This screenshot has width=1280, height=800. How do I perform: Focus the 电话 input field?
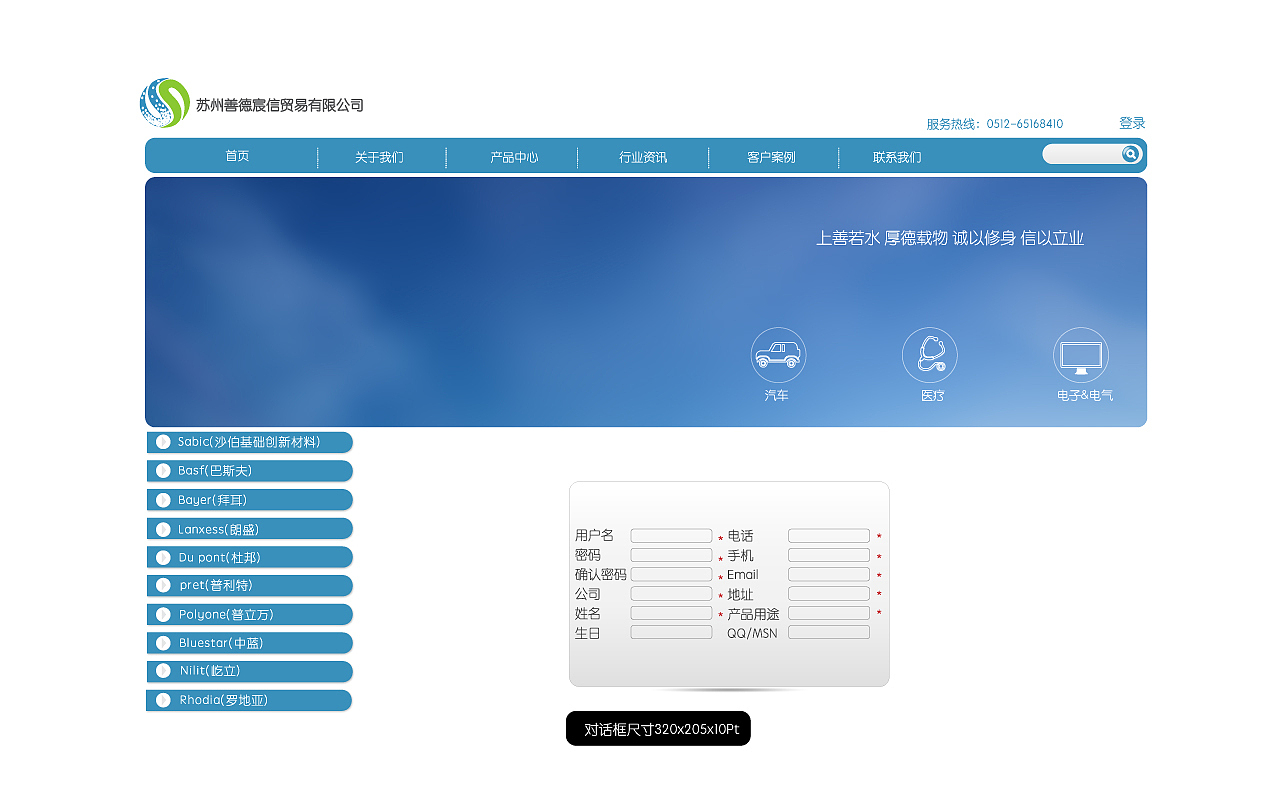(x=829, y=536)
